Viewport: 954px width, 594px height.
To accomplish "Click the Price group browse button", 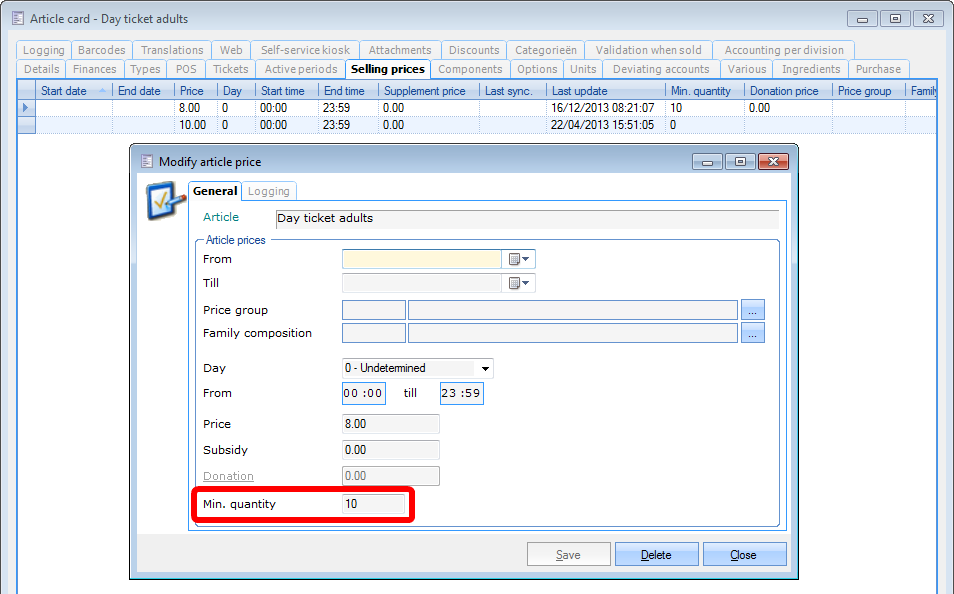I will point(752,310).
